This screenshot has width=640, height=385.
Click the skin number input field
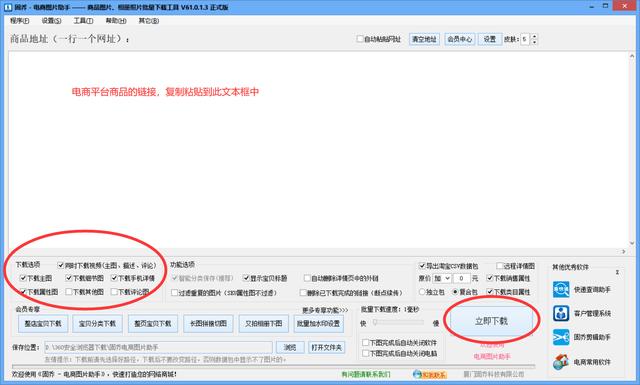point(525,39)
